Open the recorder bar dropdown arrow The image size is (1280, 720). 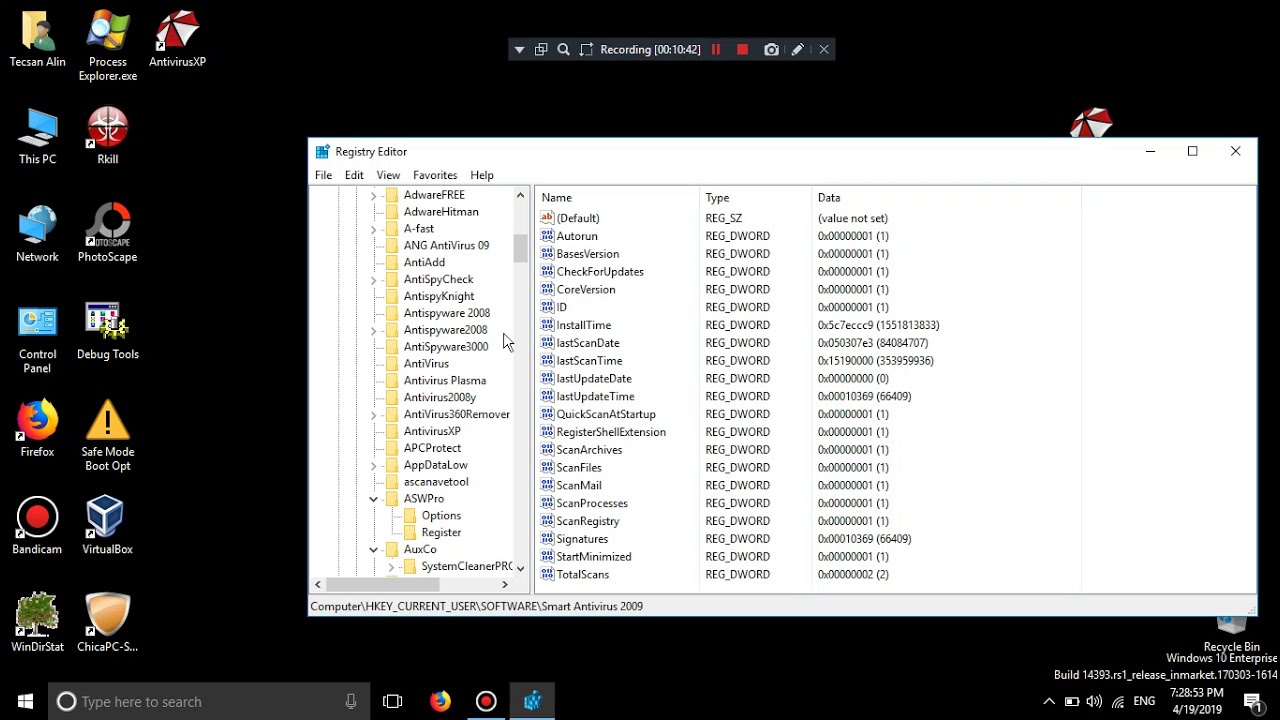pos(519,49)
